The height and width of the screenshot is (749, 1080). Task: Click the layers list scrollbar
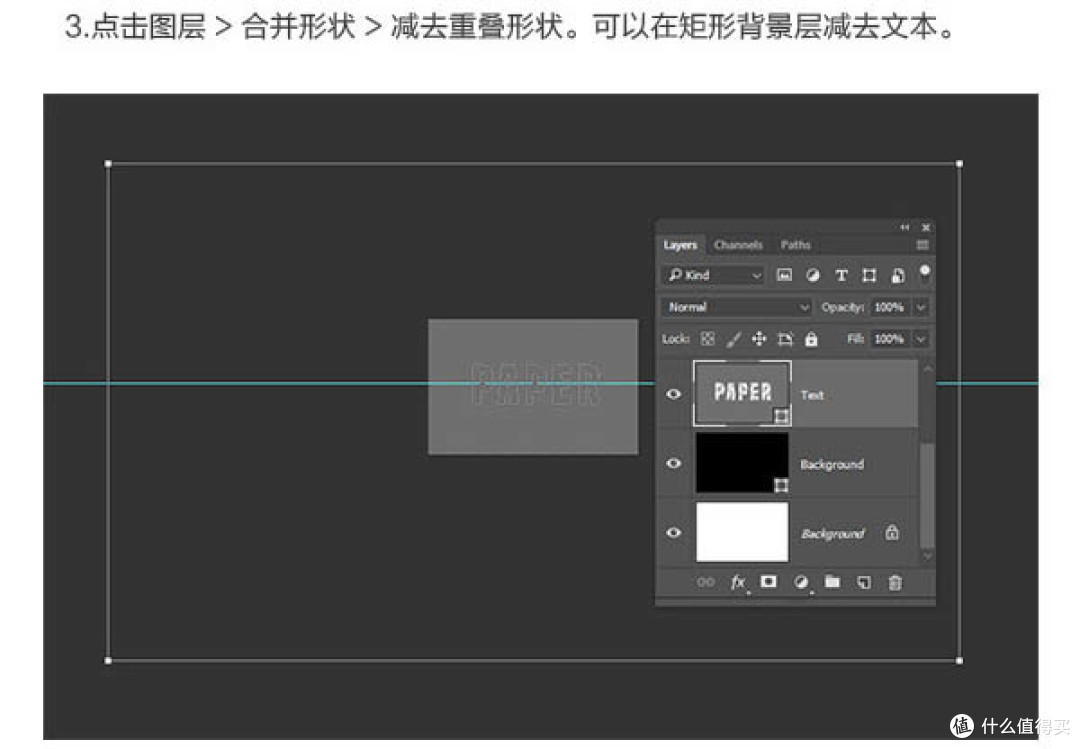(927, 496)
